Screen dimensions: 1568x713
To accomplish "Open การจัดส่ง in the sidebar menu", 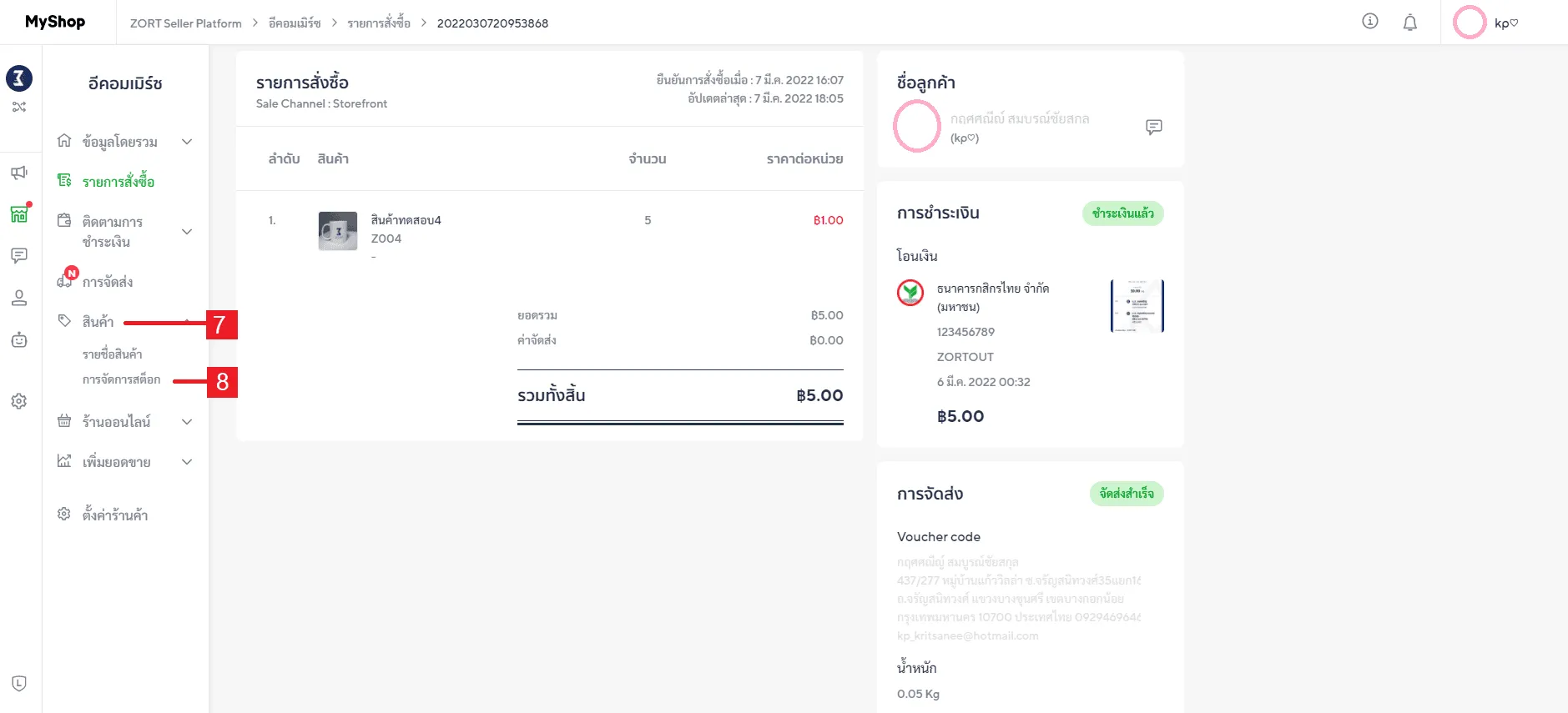I will [x=107, y=282].
